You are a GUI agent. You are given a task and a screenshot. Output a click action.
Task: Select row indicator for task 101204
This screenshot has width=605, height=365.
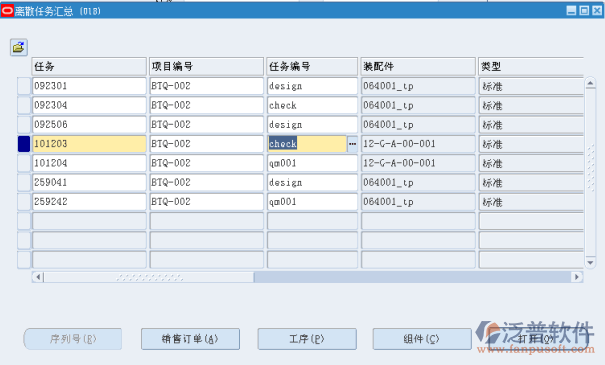(24, 163)
